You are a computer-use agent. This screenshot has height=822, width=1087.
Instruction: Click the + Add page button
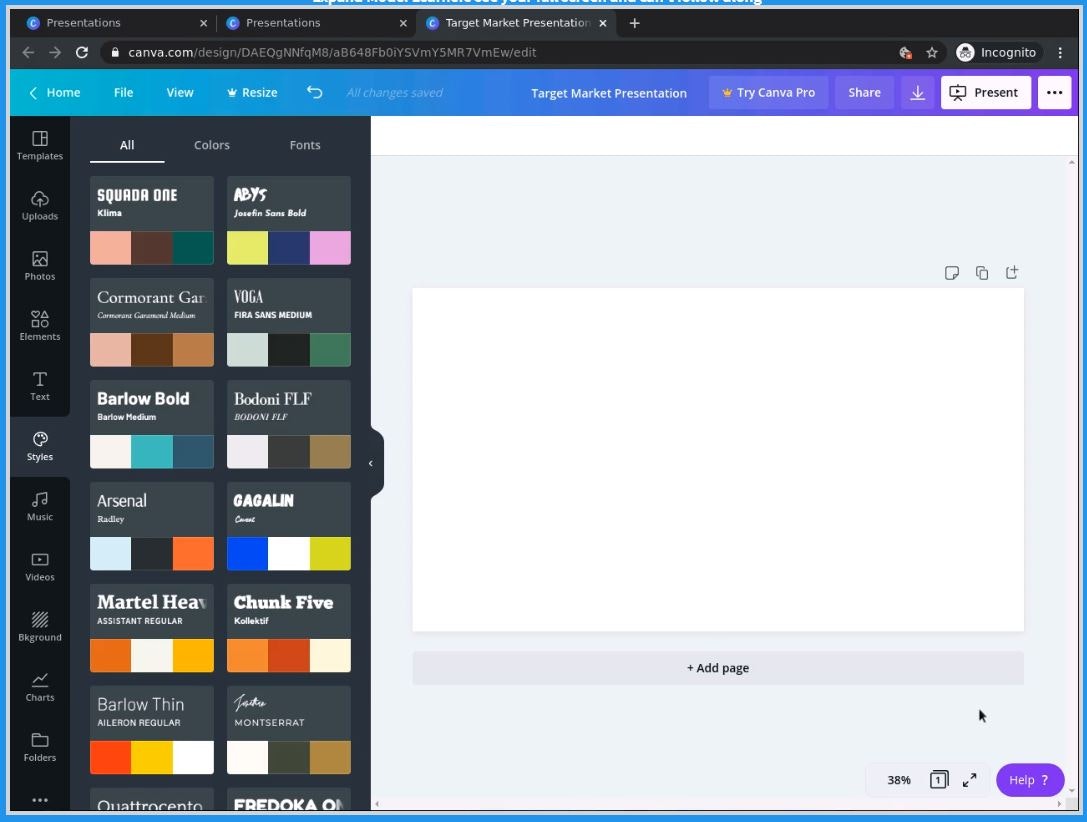pyautogui.click(x=718, y=667)
